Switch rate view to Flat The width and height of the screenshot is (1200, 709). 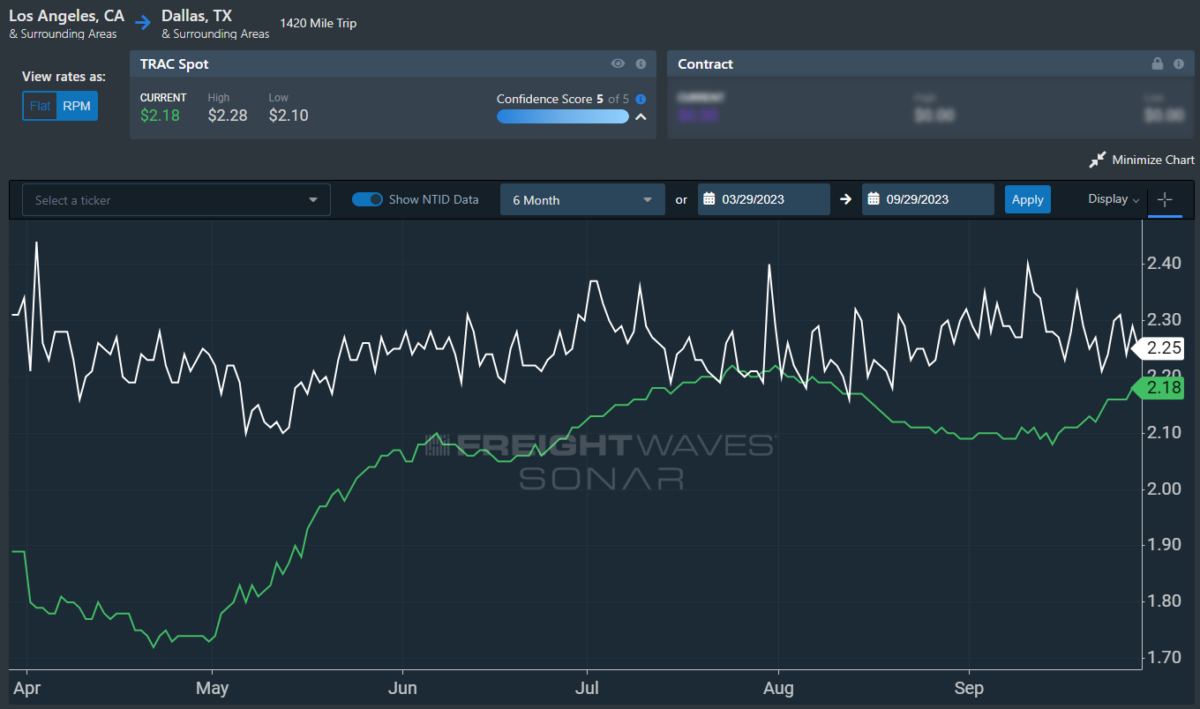tap(40, 105)
